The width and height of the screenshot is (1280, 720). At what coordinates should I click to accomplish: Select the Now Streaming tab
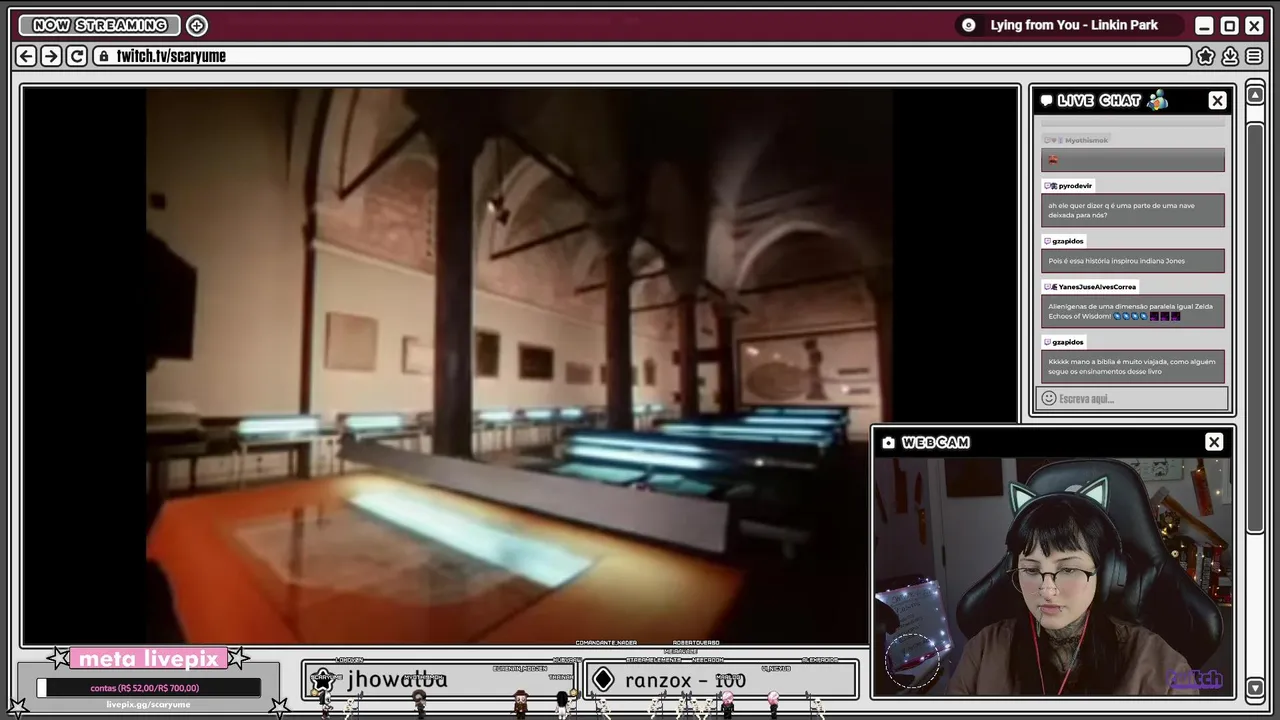point(100,25)
